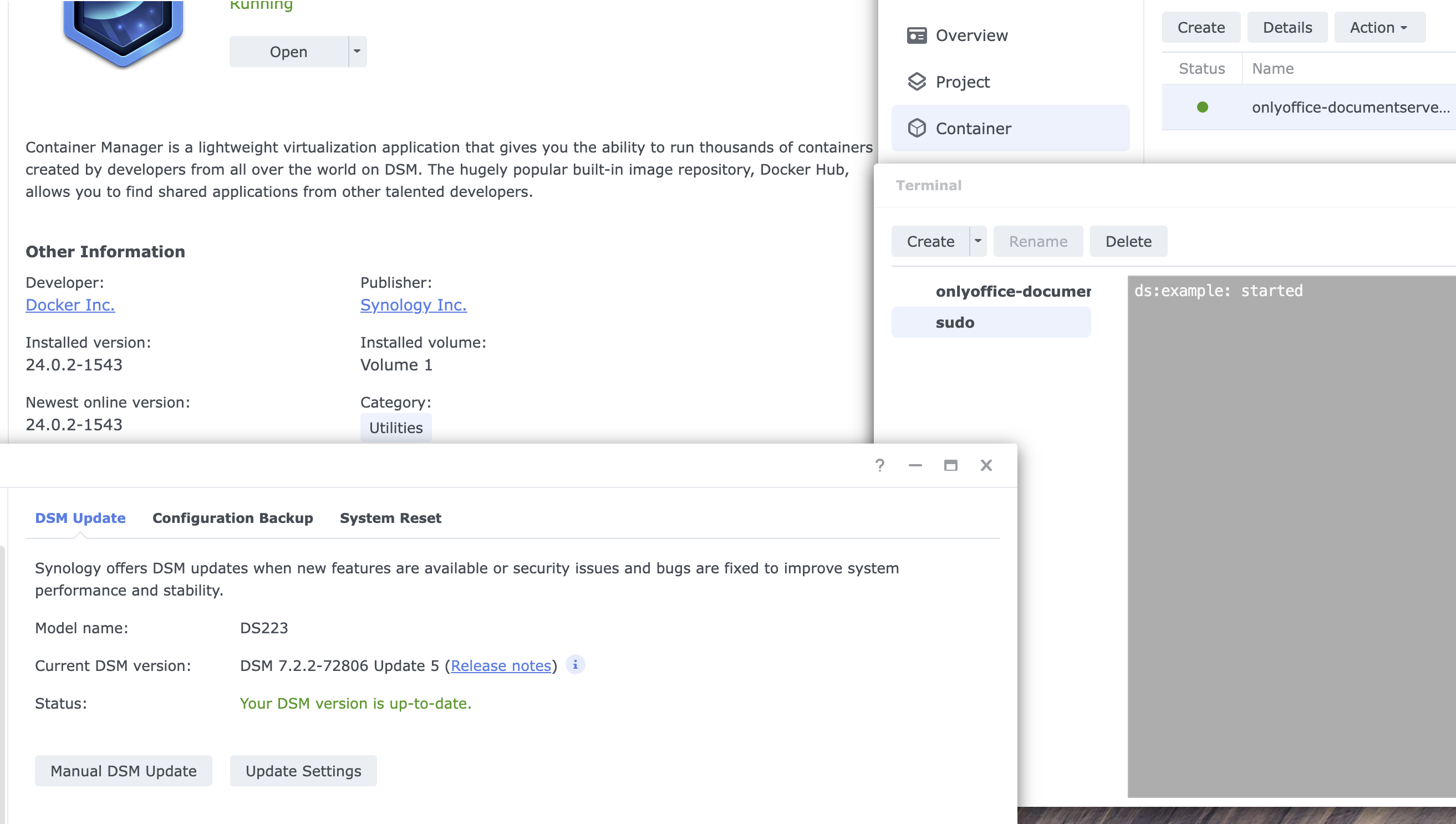Click the green status dot for onlyoffice container
Viewport: 1456px width, 824px height.
tap(1202, 108)
